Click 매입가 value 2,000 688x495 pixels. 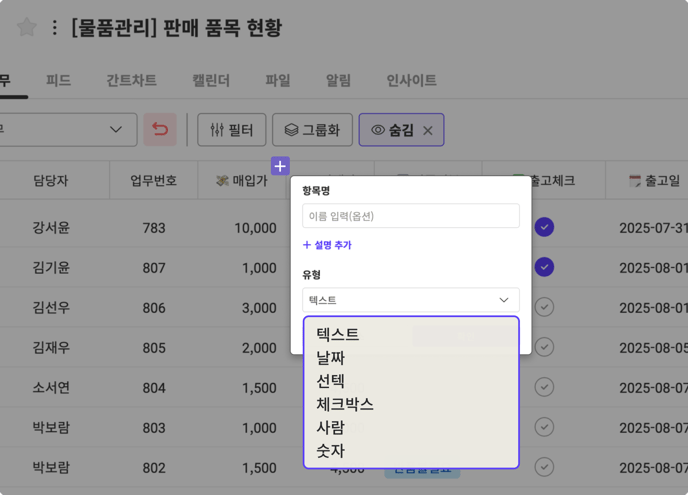pos(259,348)
